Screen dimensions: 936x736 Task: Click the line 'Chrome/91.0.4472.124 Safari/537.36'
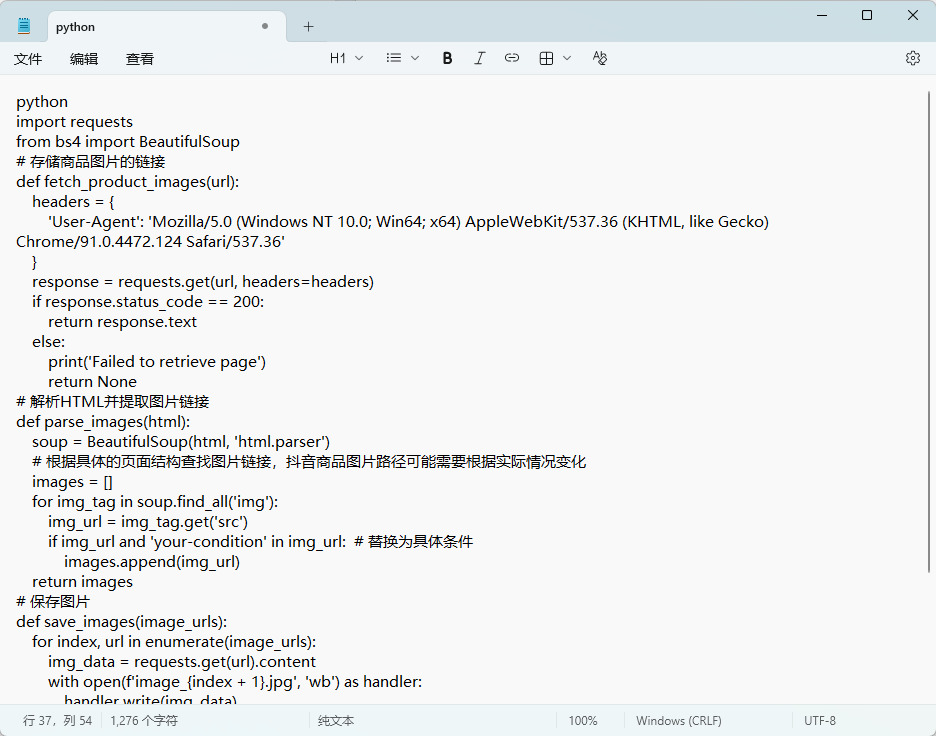pyautogui.click(x=150, y=242)
